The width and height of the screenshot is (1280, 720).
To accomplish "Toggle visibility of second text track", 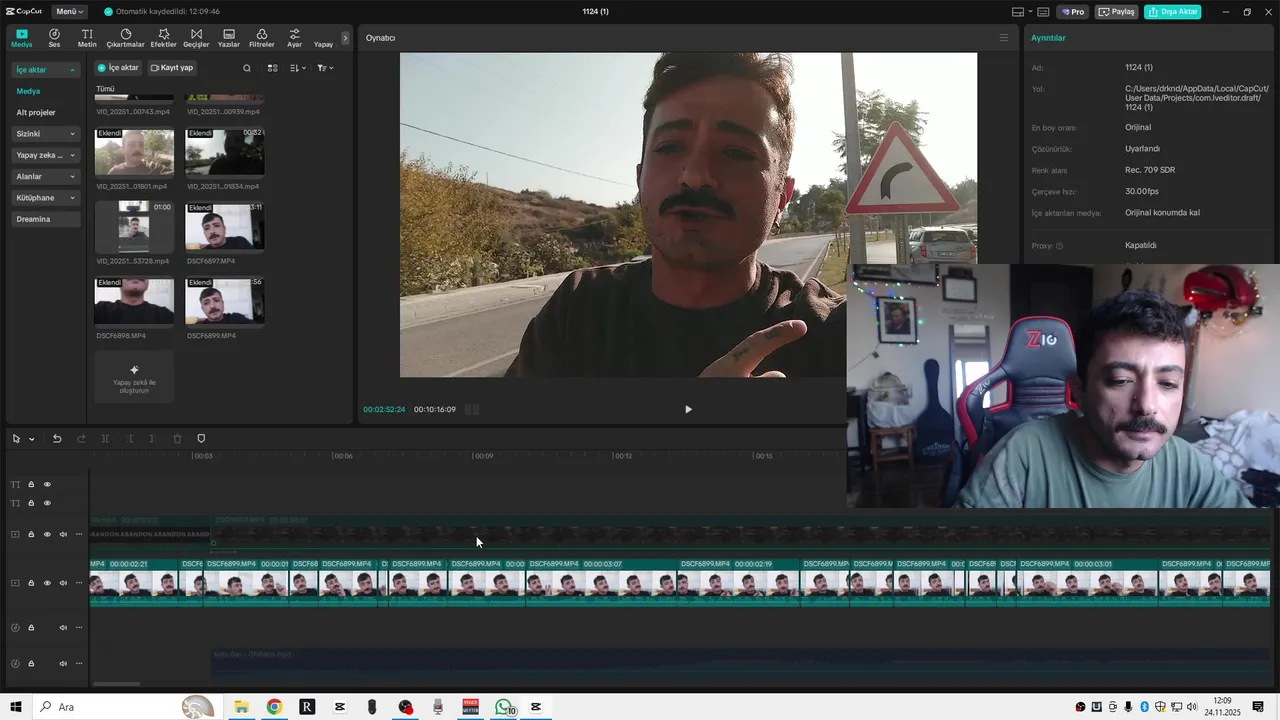I will [x=47, y=503].
